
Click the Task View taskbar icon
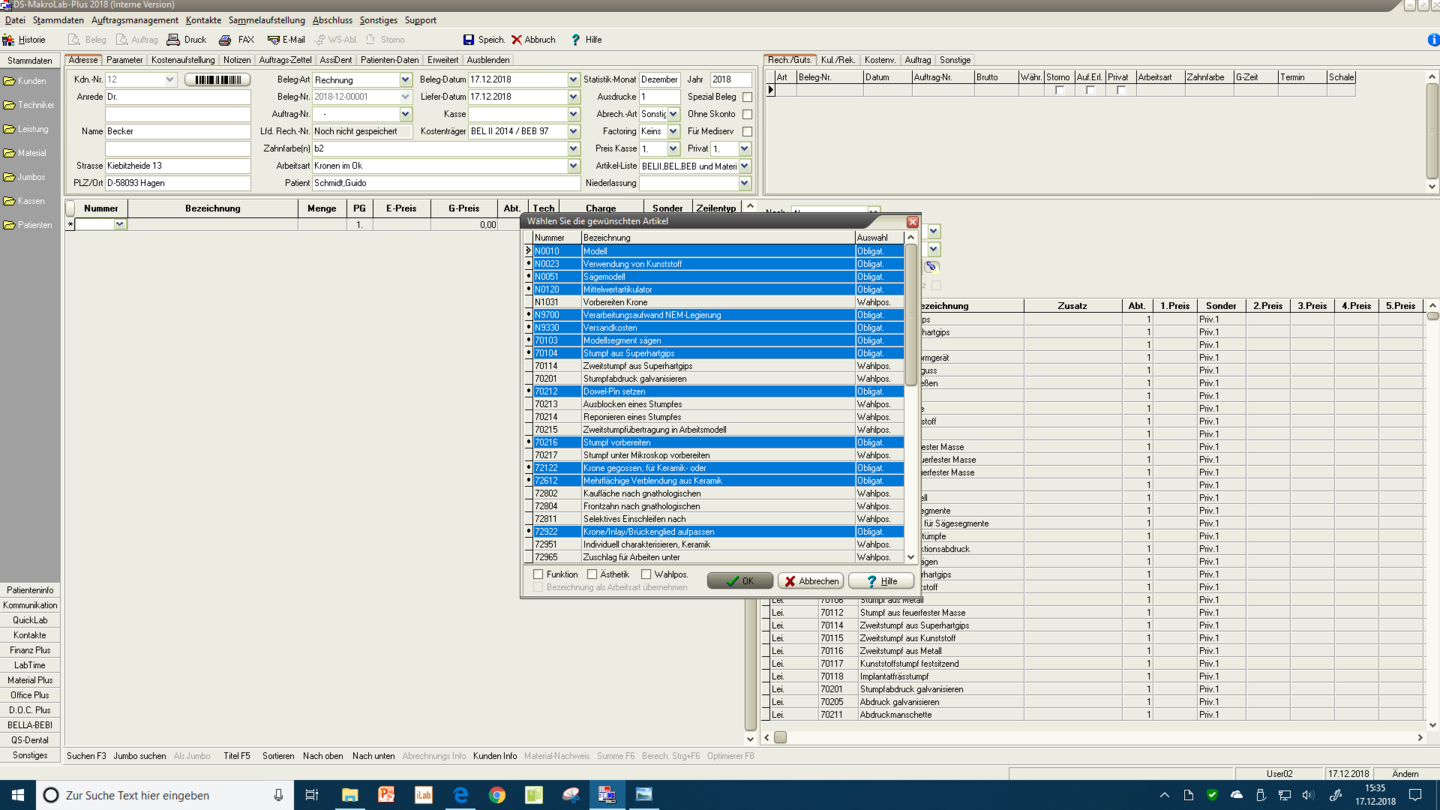click(312, 795)
